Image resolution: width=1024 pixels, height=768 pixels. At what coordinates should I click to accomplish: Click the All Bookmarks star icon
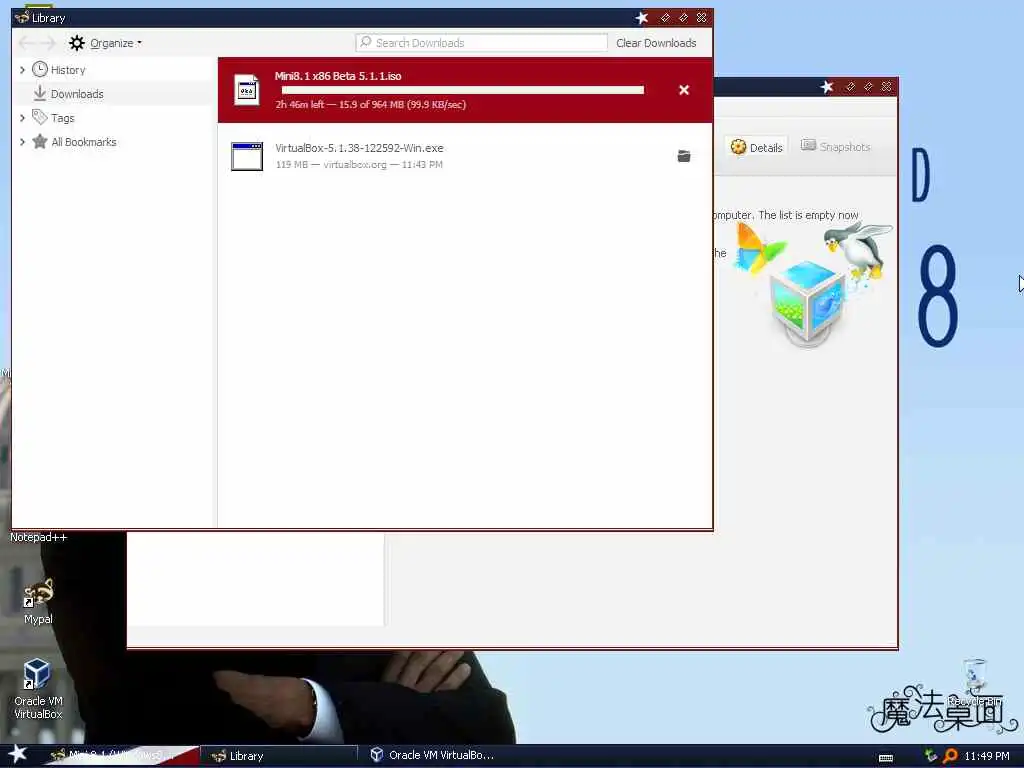[40, 141]
